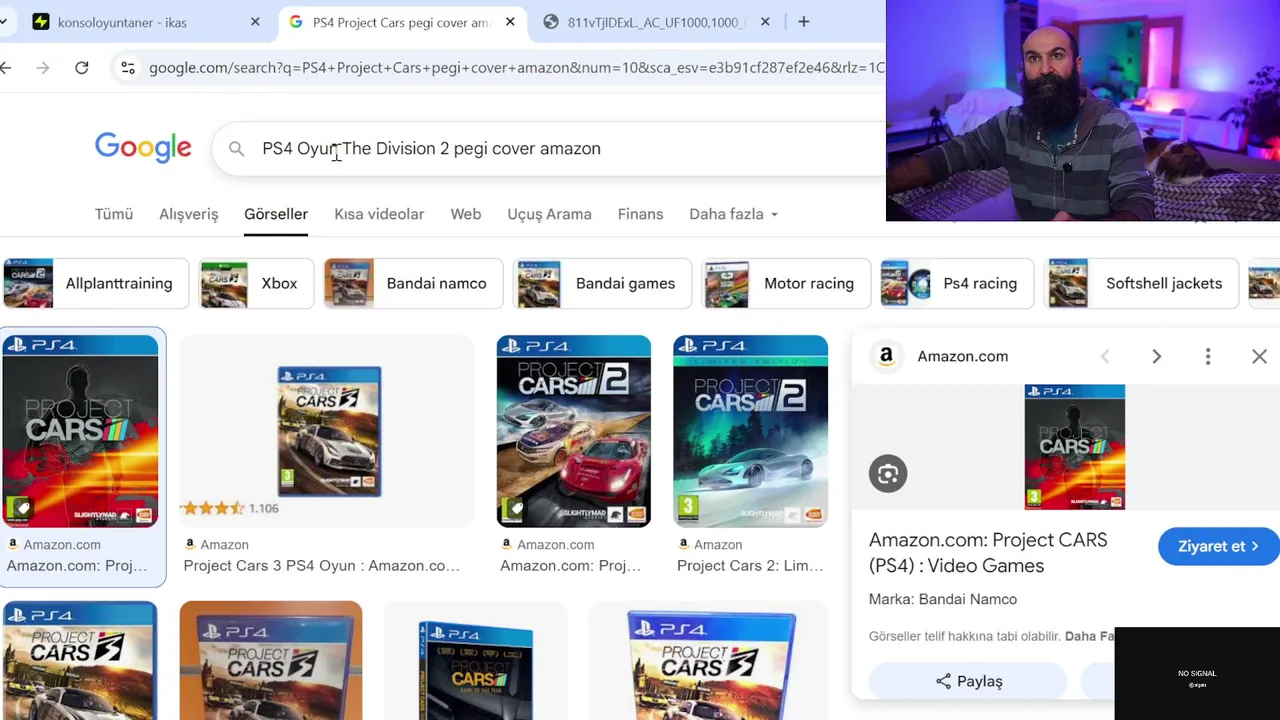
Task: Go back with the browser back arrow
Action: point(6,67)
